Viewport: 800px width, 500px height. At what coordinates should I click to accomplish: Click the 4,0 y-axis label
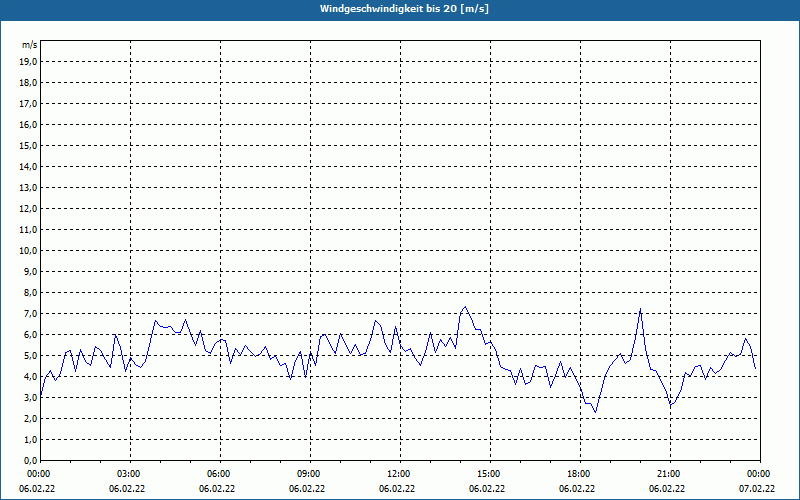click(x=30, y=377)
